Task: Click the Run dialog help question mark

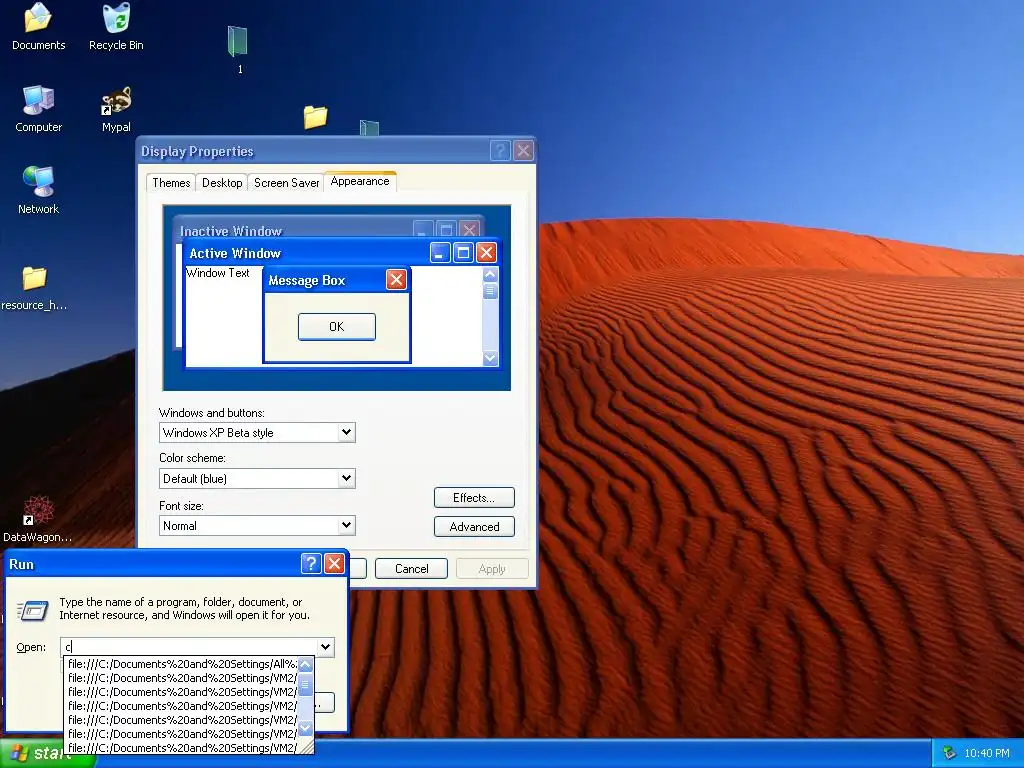Action: pyautogui.click(x=311, y=564)
